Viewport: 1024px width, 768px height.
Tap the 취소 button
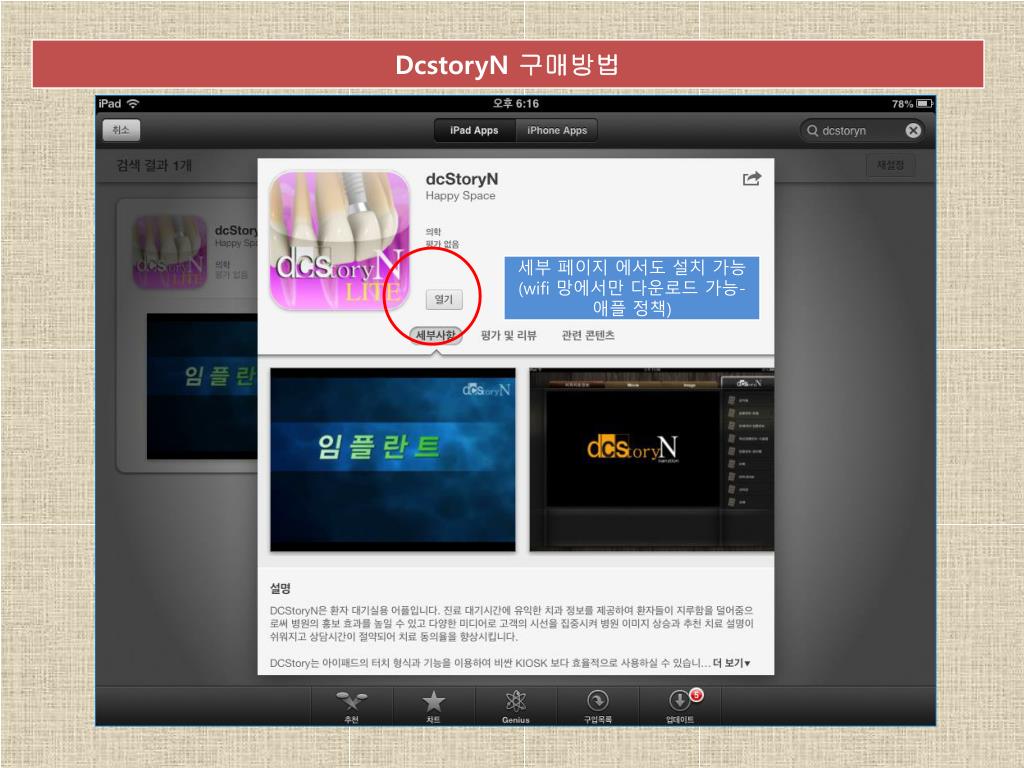click(x=121, y=130)
